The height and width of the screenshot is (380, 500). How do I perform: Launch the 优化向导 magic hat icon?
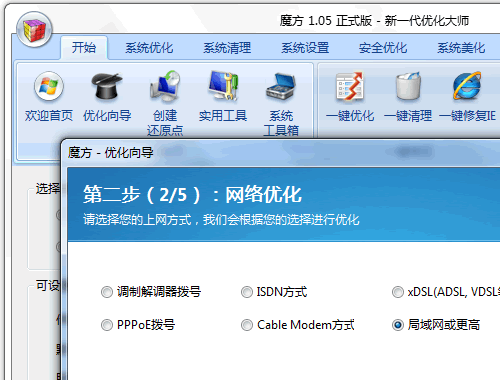click(107, 86)
